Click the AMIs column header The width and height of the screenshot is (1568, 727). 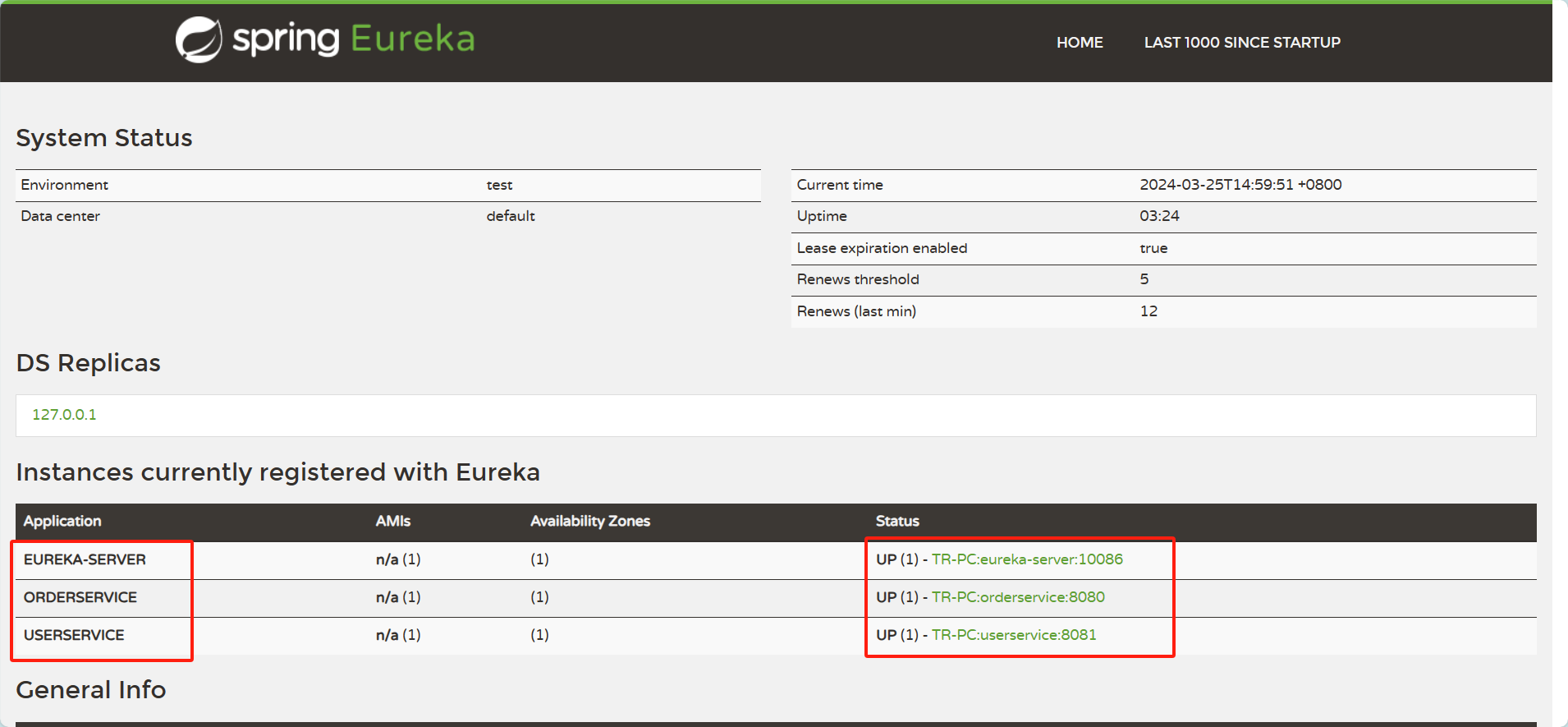pos(393,521)
